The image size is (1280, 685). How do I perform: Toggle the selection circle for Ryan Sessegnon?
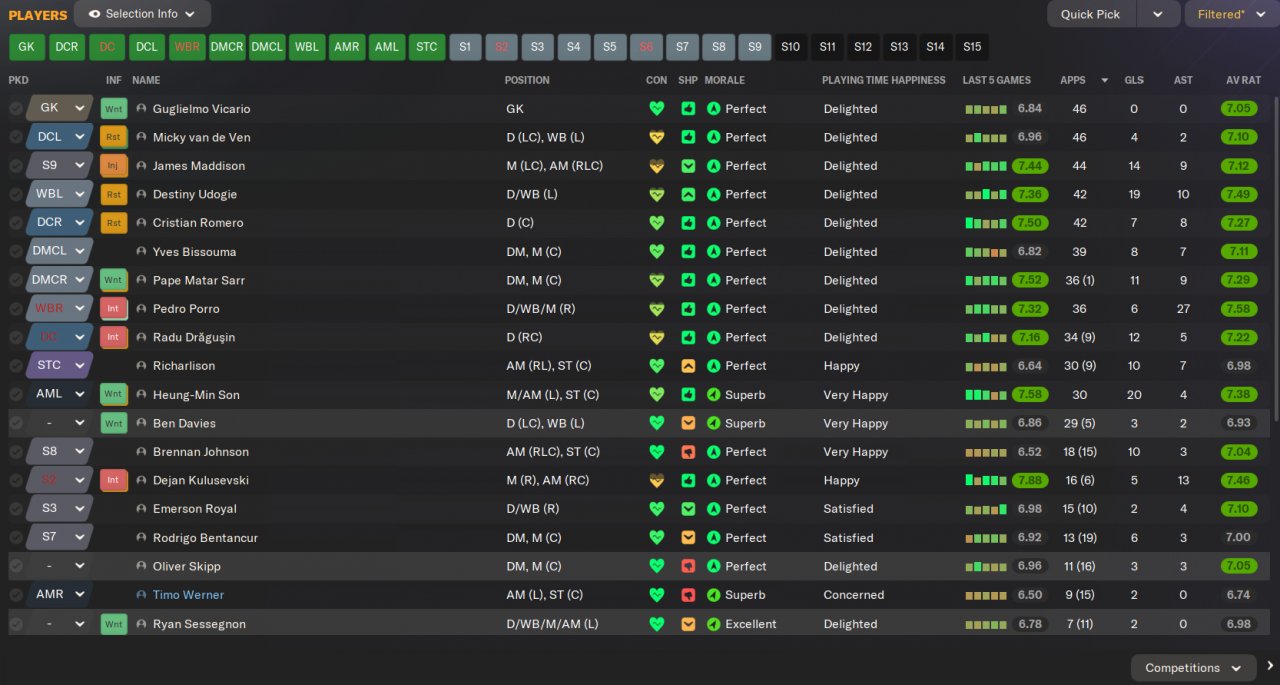coord(16,624)
